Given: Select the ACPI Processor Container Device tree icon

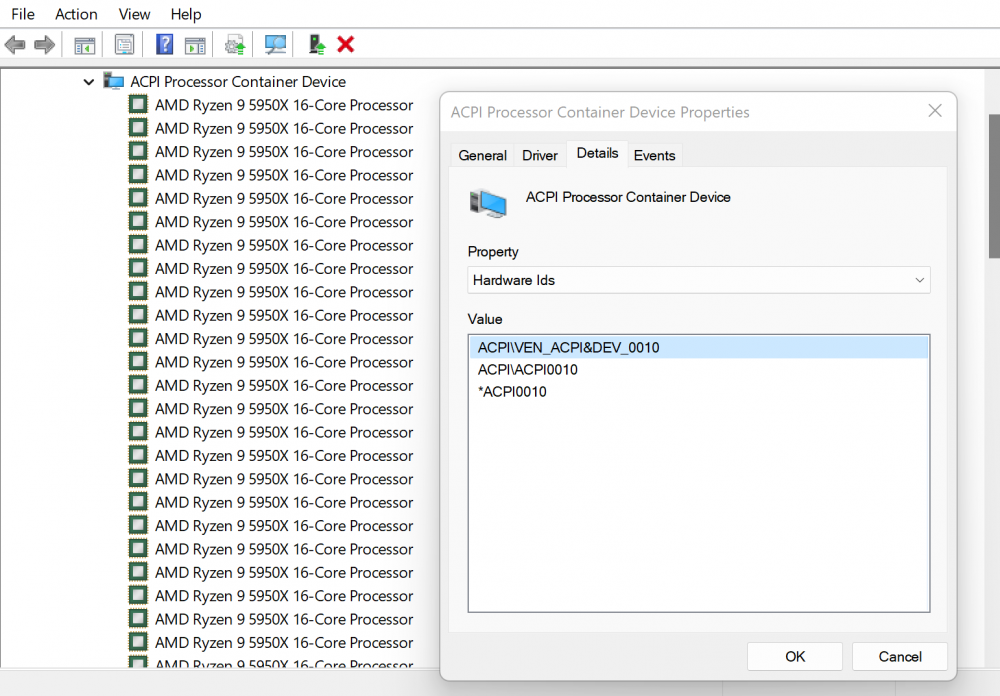Looking at the screenshot, I should coord(114,82).
